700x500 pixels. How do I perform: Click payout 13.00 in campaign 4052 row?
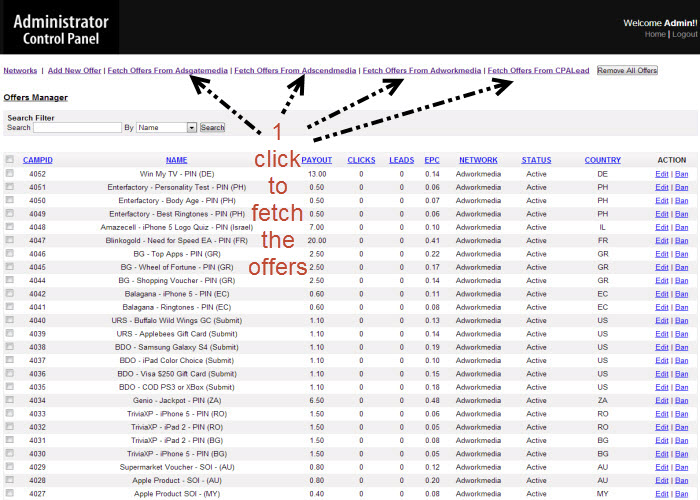(x=317, y=174)
